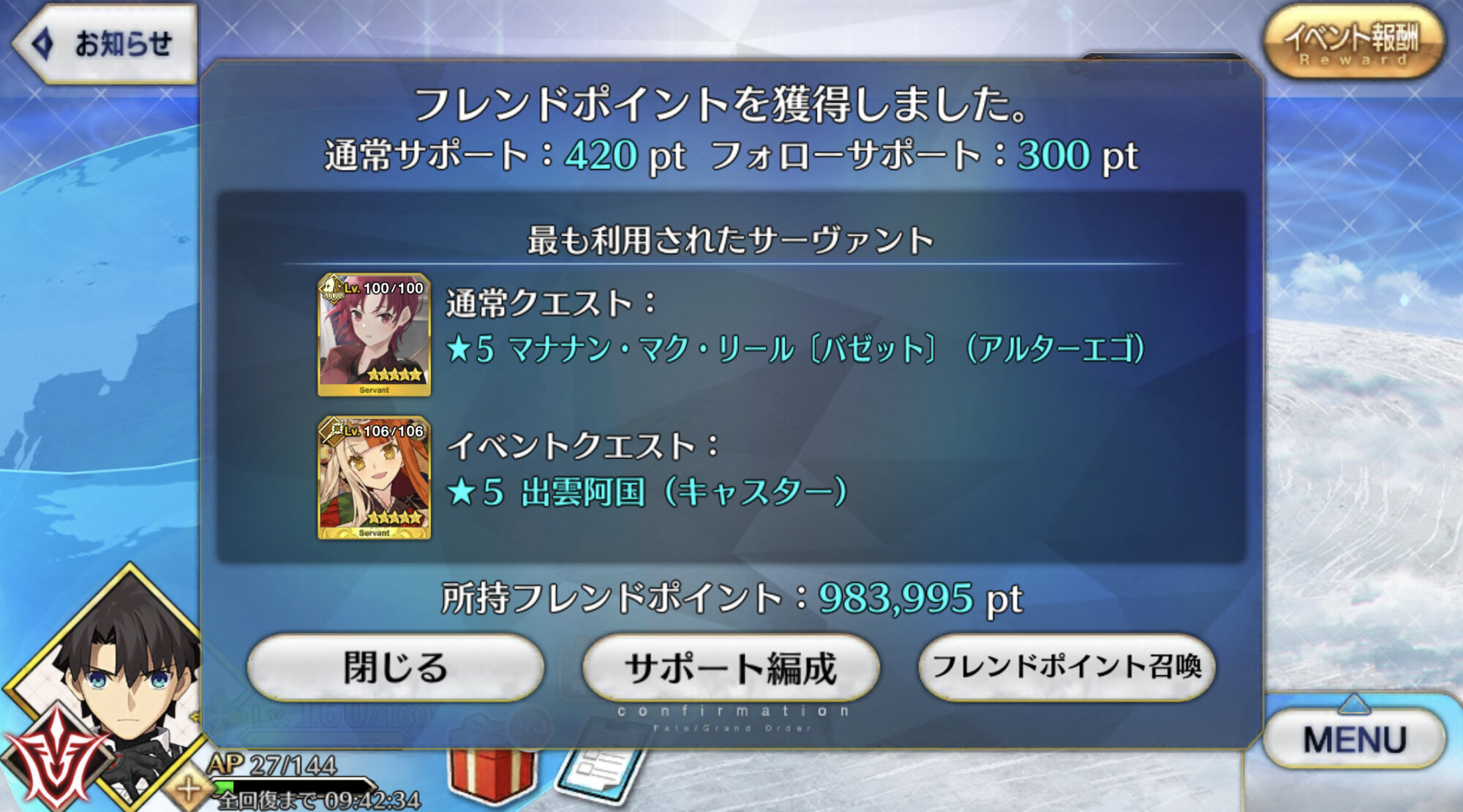This screenshot has width=1463, height=812.
Task: Click the 閉じる close button
Action: tap(396, 667)
